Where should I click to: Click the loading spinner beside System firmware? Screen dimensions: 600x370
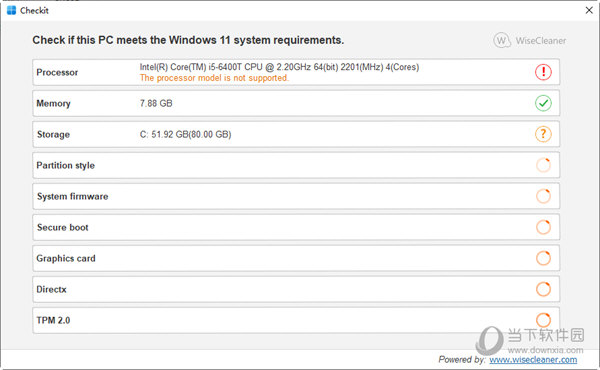[x=543, y=196]
